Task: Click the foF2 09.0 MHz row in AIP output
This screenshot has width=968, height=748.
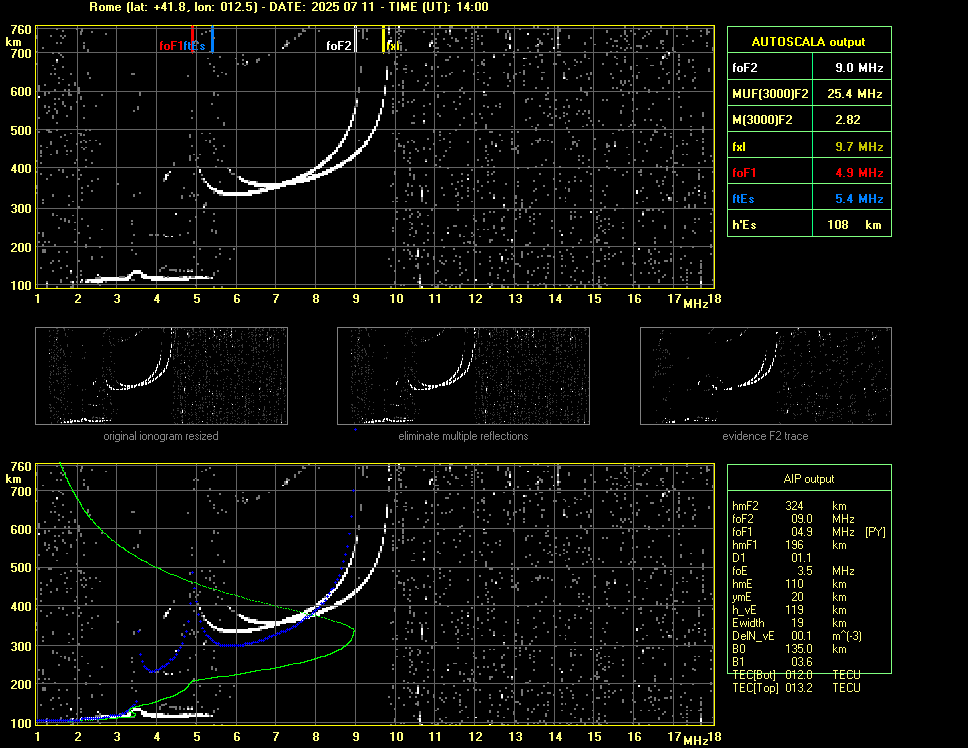Action: [793, 519]
